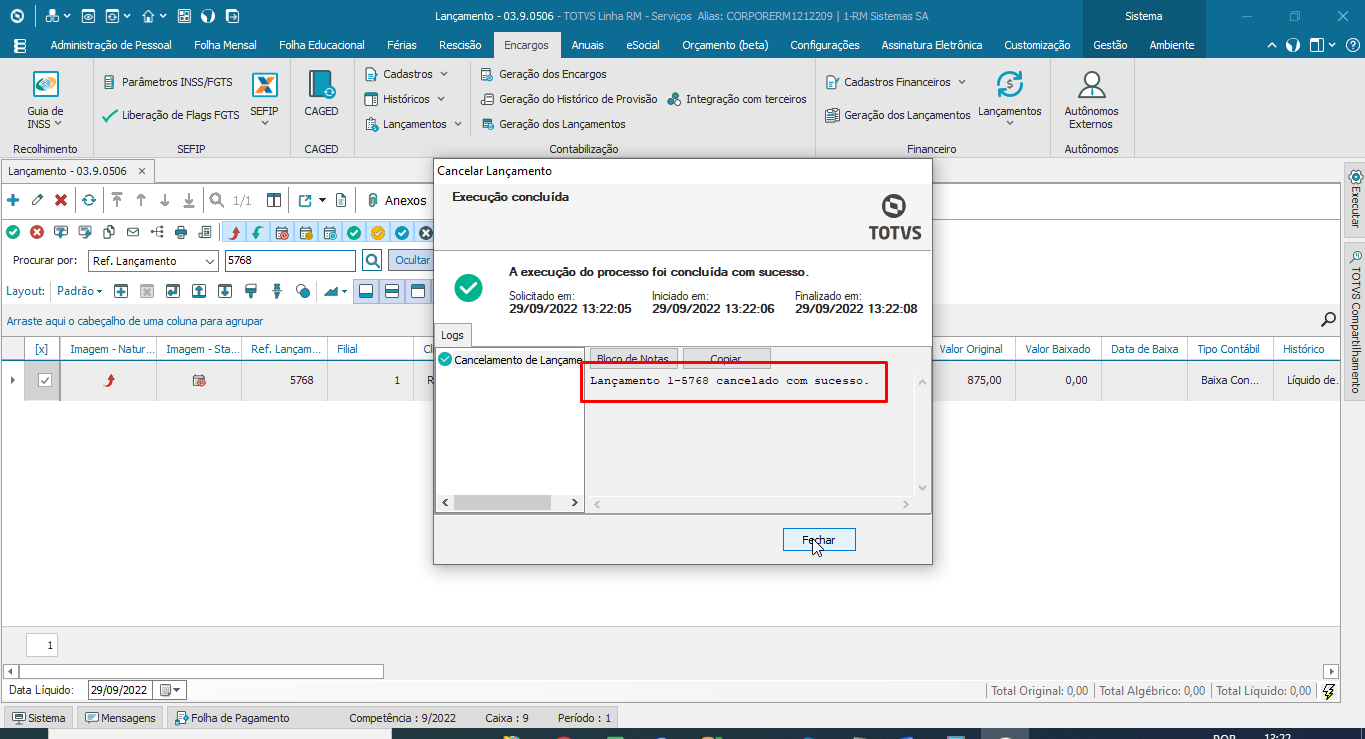Click the search magnifier next to 5768
This screenshot has height=739, width=1365.
coord(372,261)
